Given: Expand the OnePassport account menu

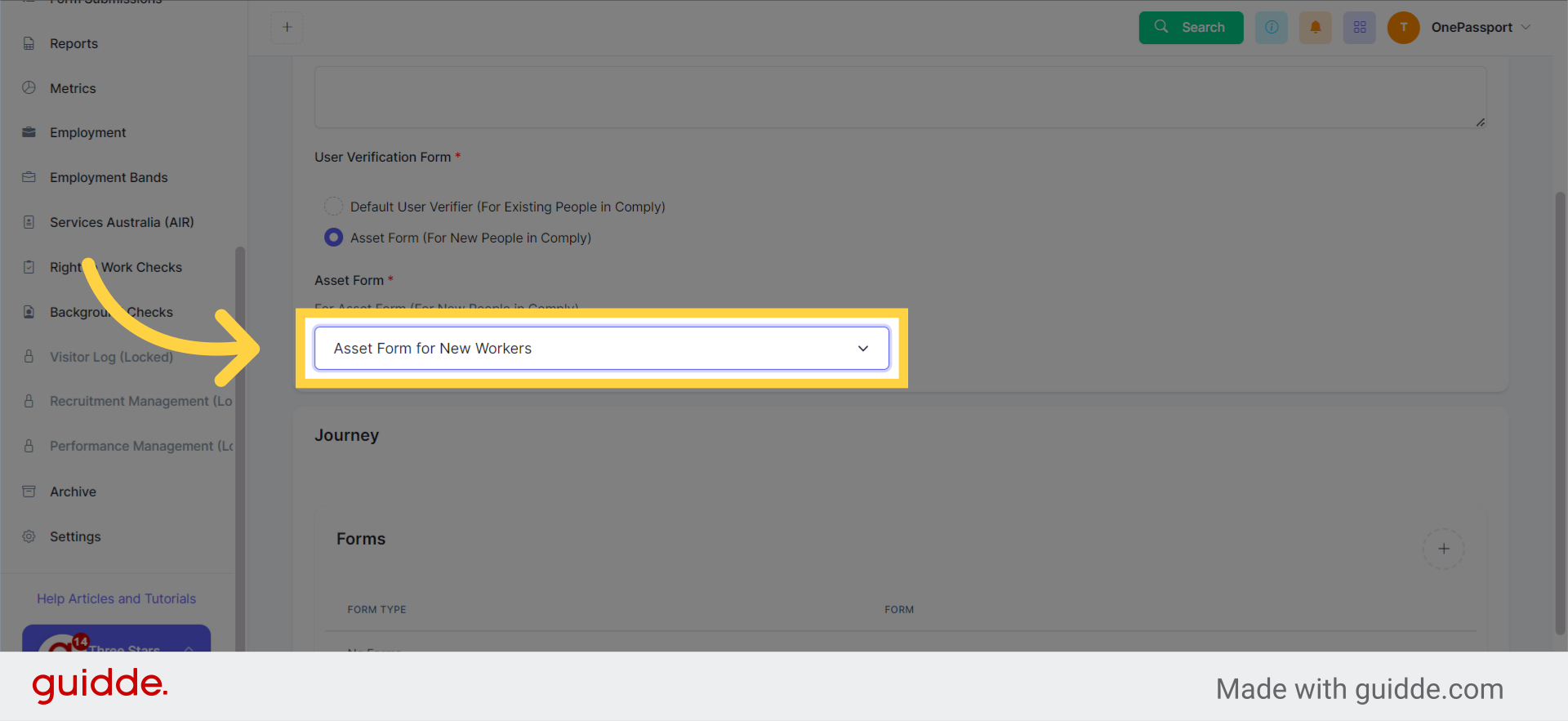Looking at the screenshot, I should [x=1481, y=28].
